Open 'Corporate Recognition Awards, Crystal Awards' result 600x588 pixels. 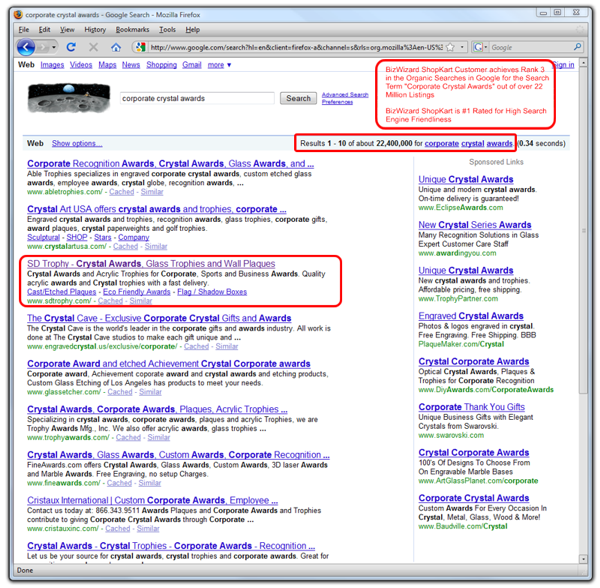[x=170, y=164]
